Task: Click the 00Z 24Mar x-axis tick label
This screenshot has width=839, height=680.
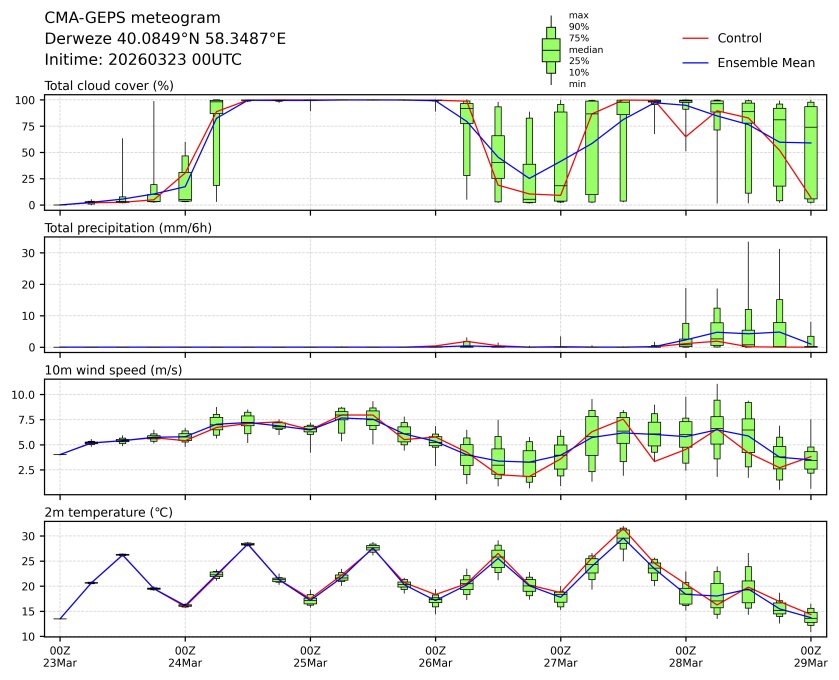Action: [x=185, y=656]
